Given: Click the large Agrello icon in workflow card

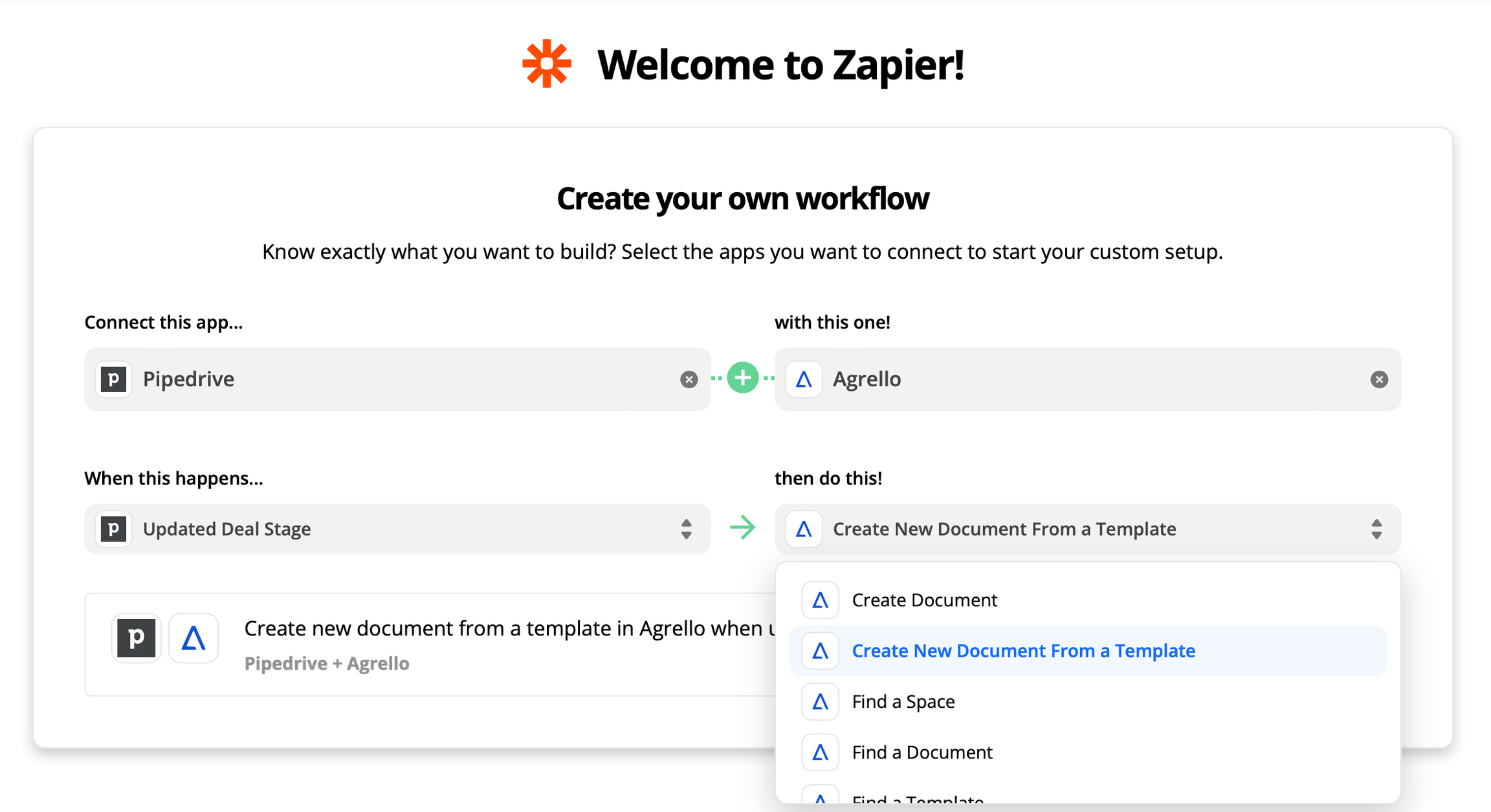Looking at the screenshot, I should (193, 638).
